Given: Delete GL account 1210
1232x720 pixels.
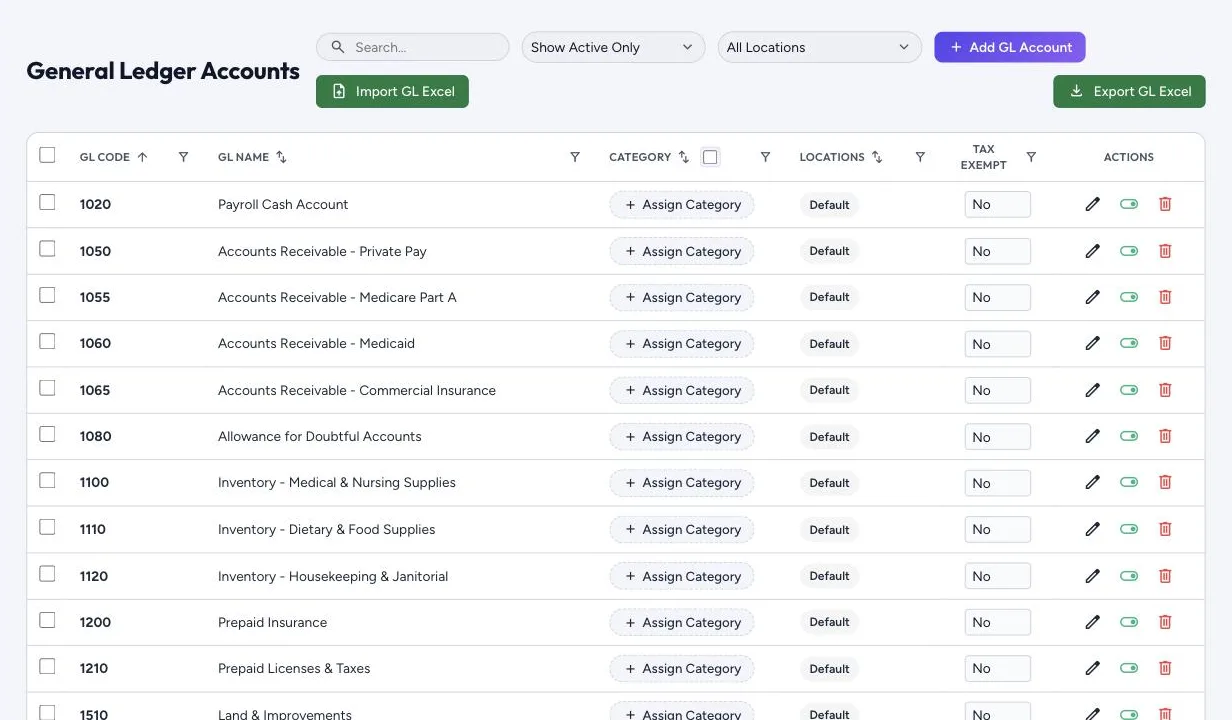Looking at the screenshot, I should pos(1165,668).
